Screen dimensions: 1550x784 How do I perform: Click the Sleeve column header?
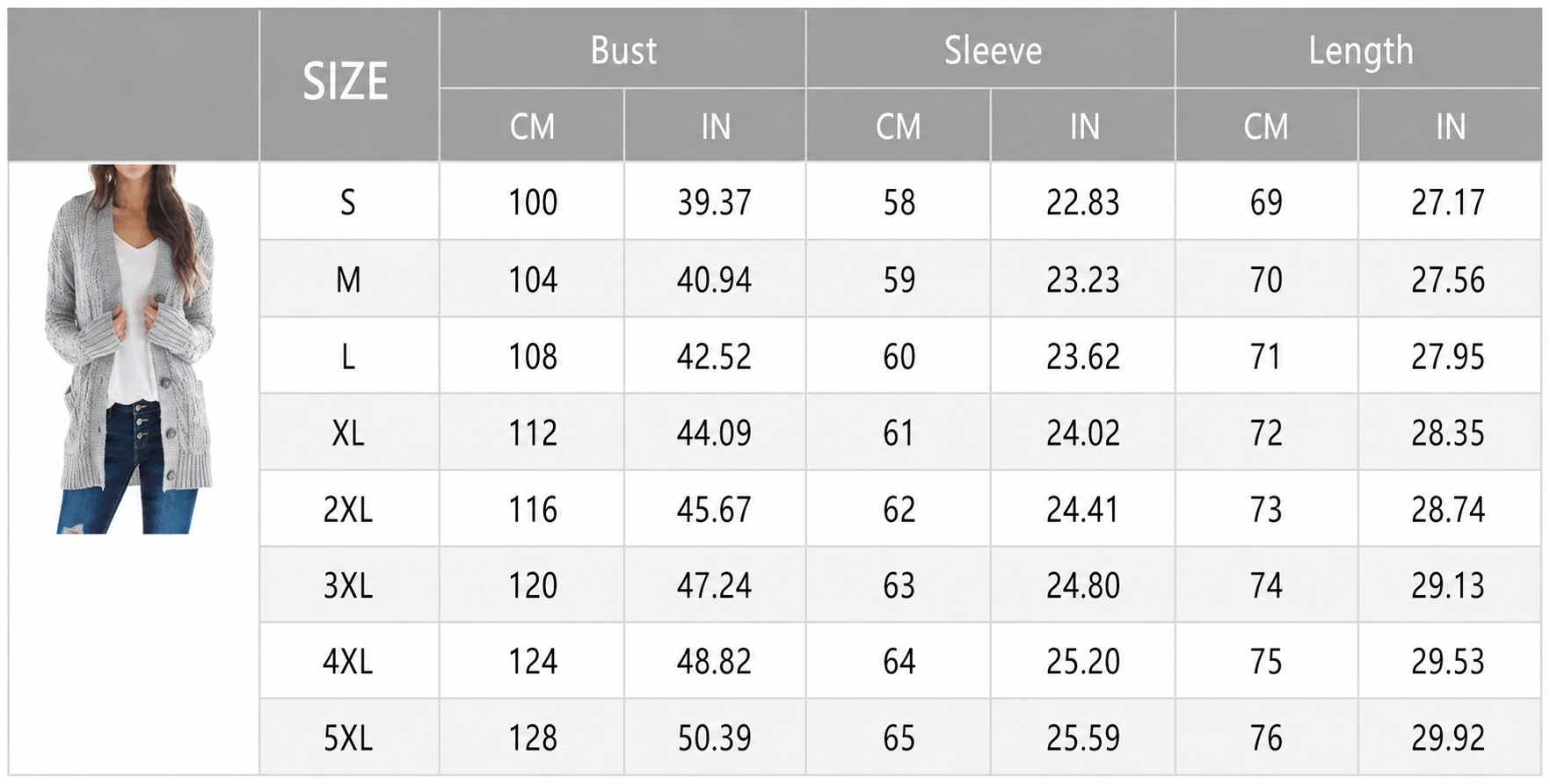tap(991, 49)
